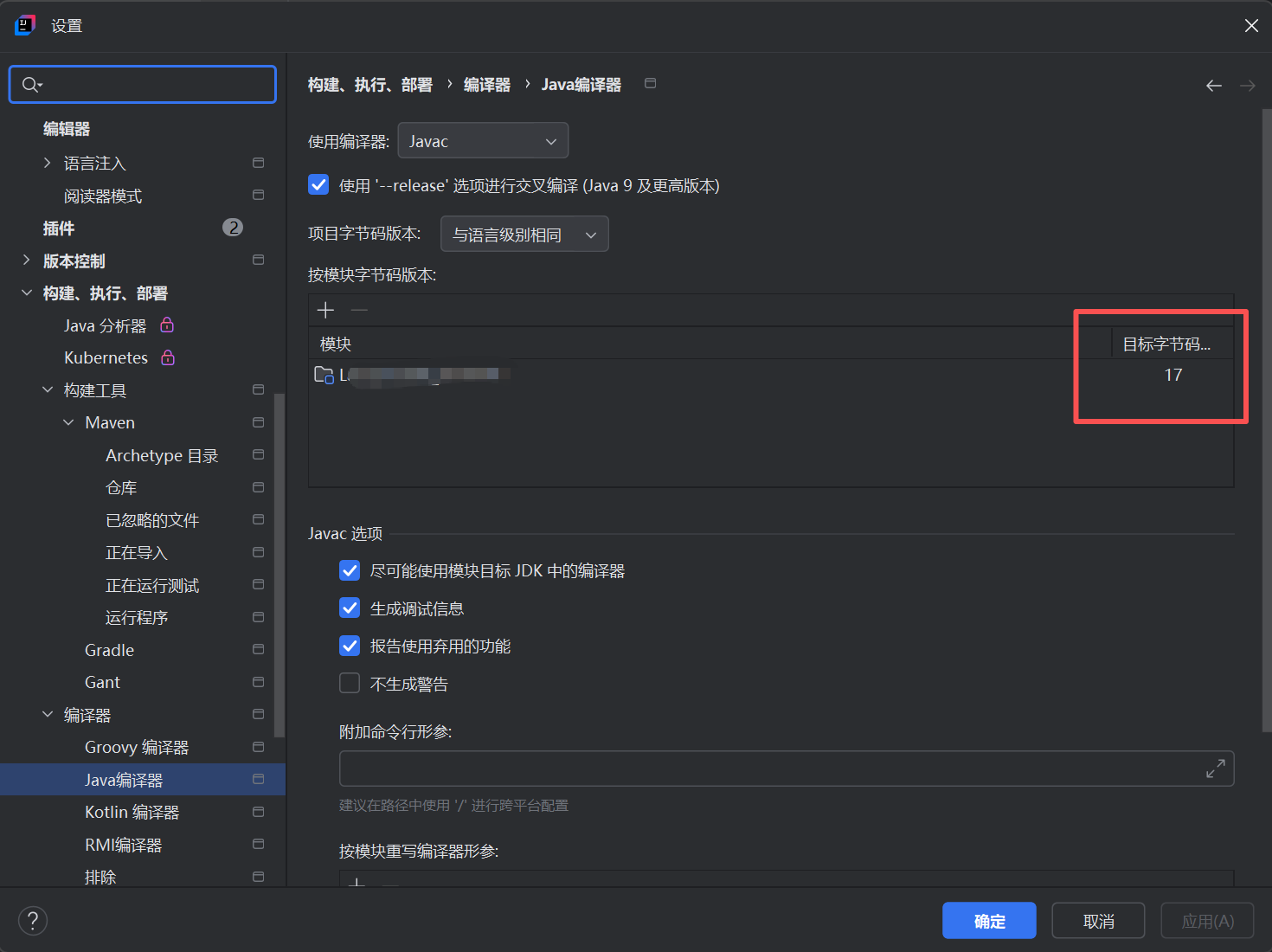Disable 生成调试信息
This screenshot has width=1272, height=952.
pyautogui.click(x=349, y=608)
